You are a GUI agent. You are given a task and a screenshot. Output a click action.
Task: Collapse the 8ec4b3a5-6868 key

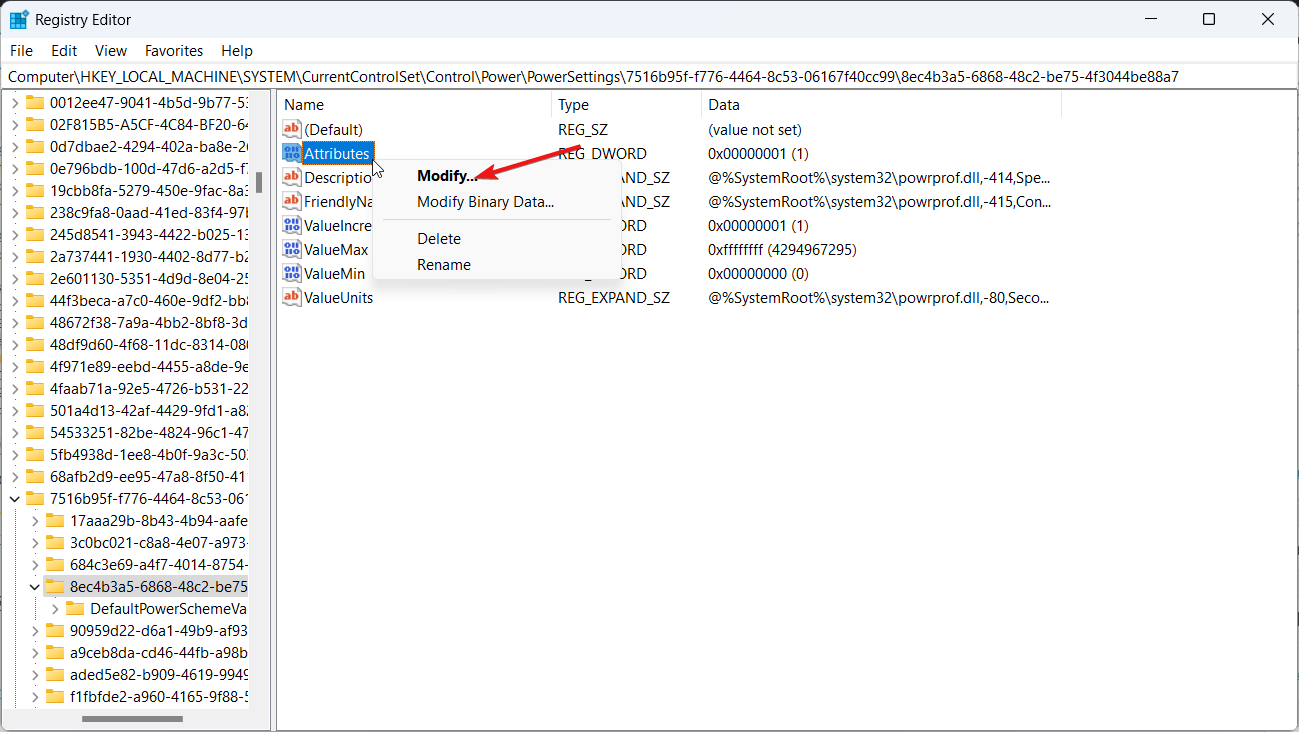click(35, 586)
